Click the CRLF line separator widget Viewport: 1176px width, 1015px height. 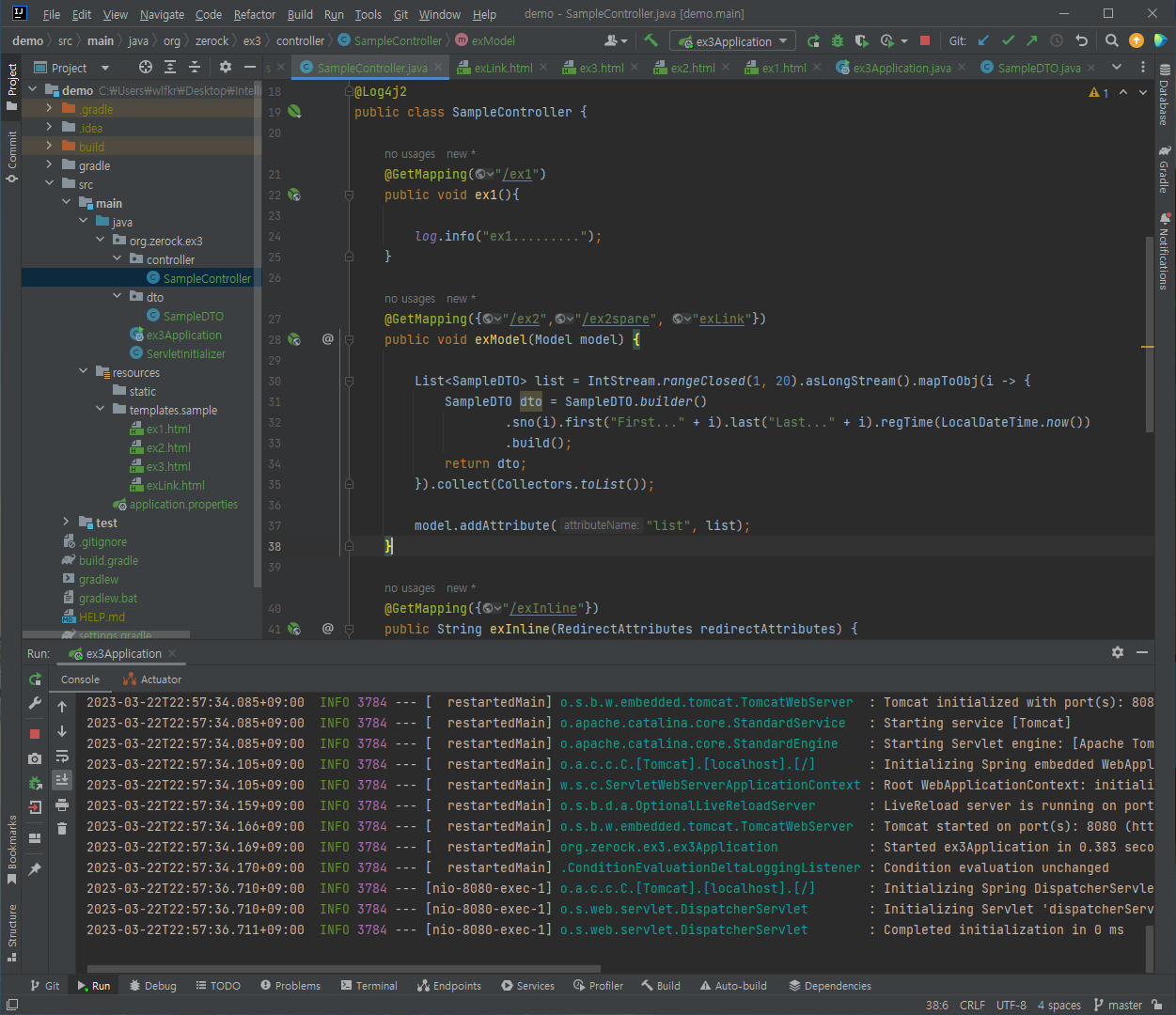point(972,1005)
